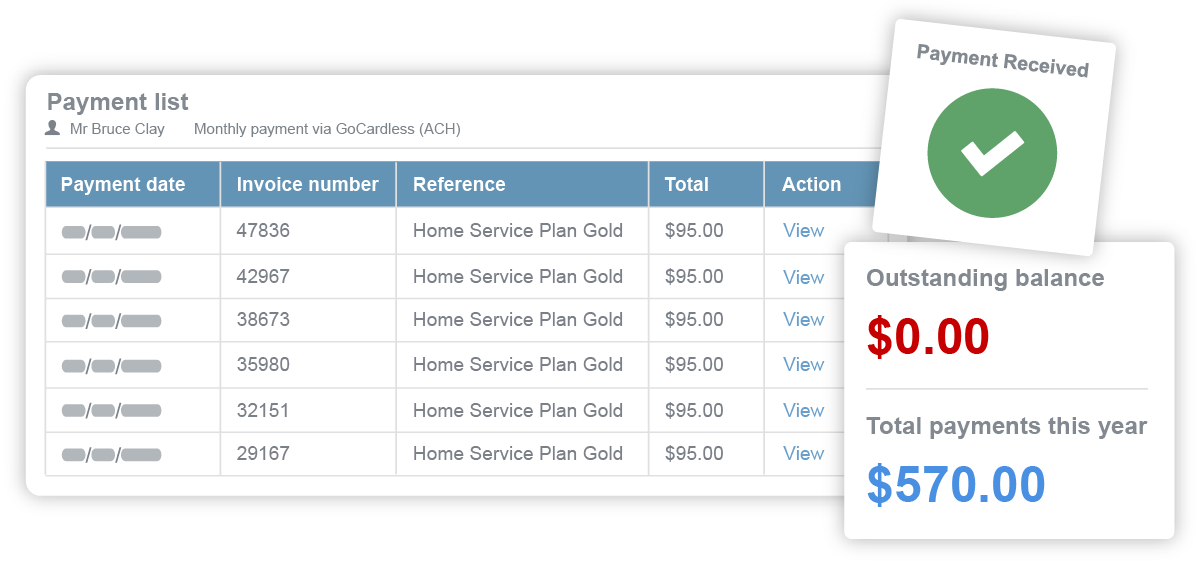The width and height of the screenshot is (1200, 564).
Task: Select the $0.00 outstanding balance amount
Action: (928, 337)
